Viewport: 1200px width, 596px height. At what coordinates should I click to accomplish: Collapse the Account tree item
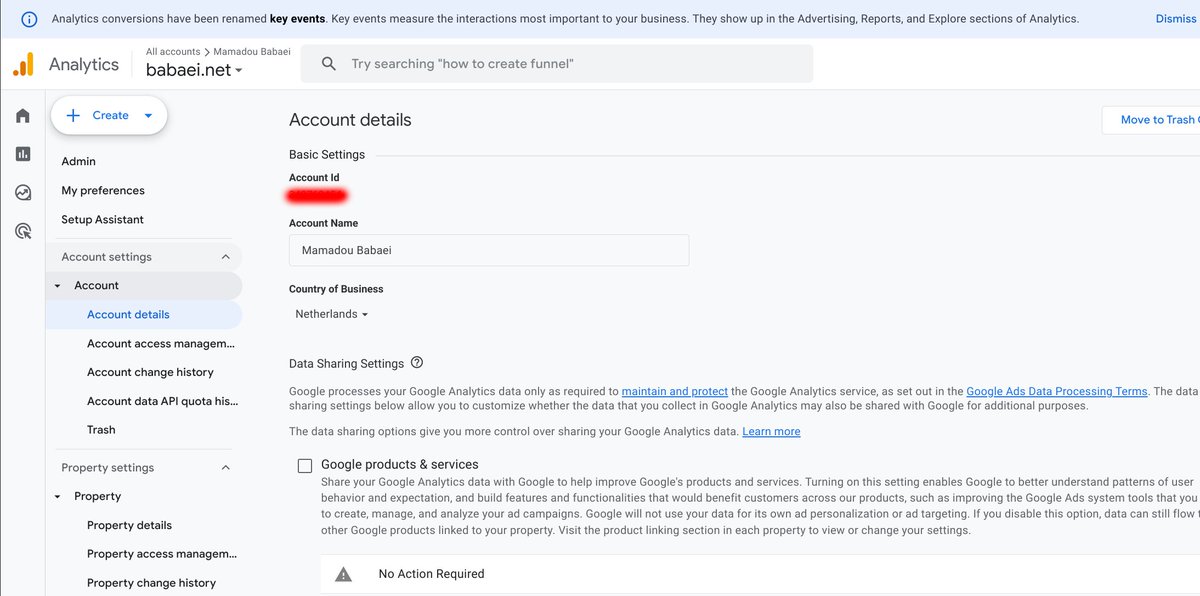click(x=57, y=286)
